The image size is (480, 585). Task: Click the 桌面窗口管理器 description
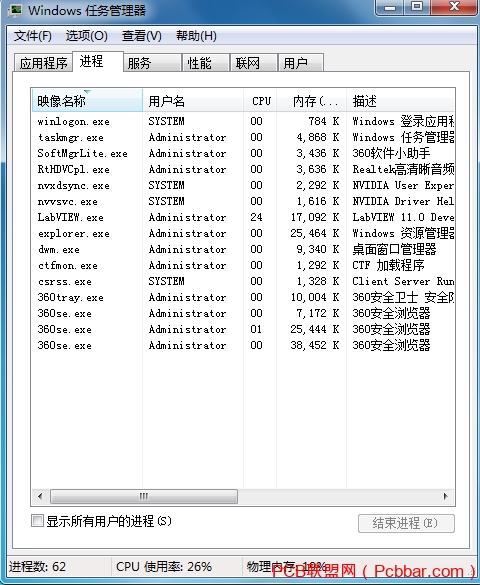(x=394, y=249)
